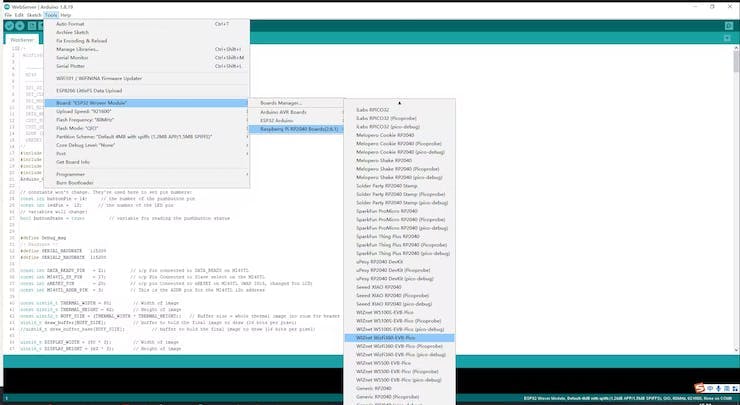Open the Sketch menu
Screen dimensions: 740x405
pyautogui.click(x=34, y=15)
